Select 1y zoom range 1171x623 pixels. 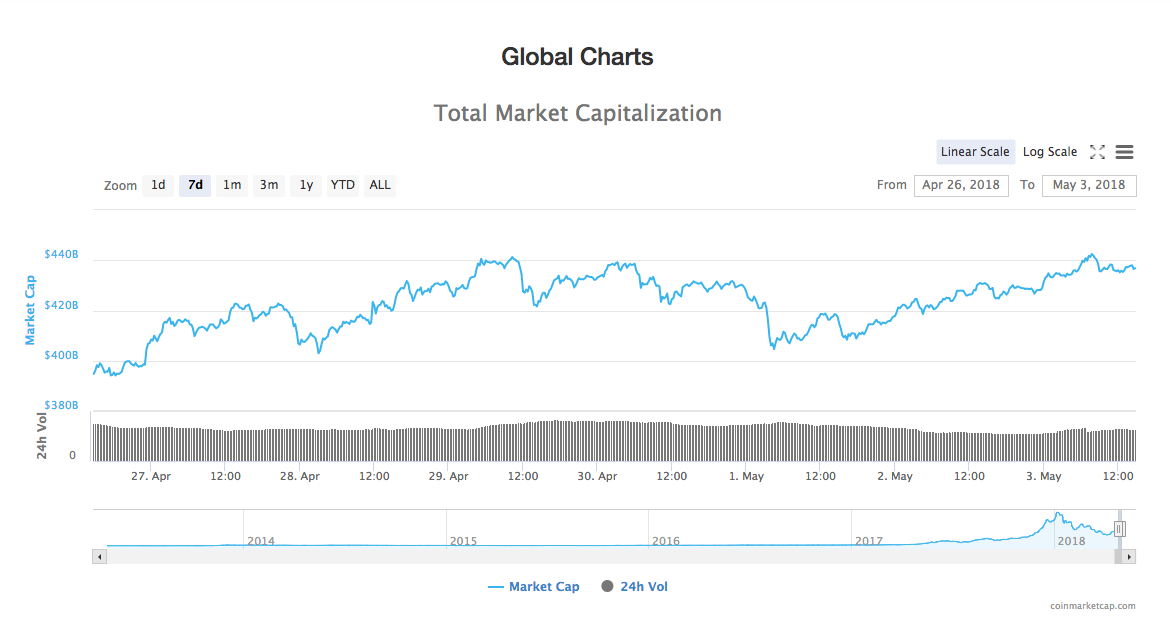(x=306, y=185)
